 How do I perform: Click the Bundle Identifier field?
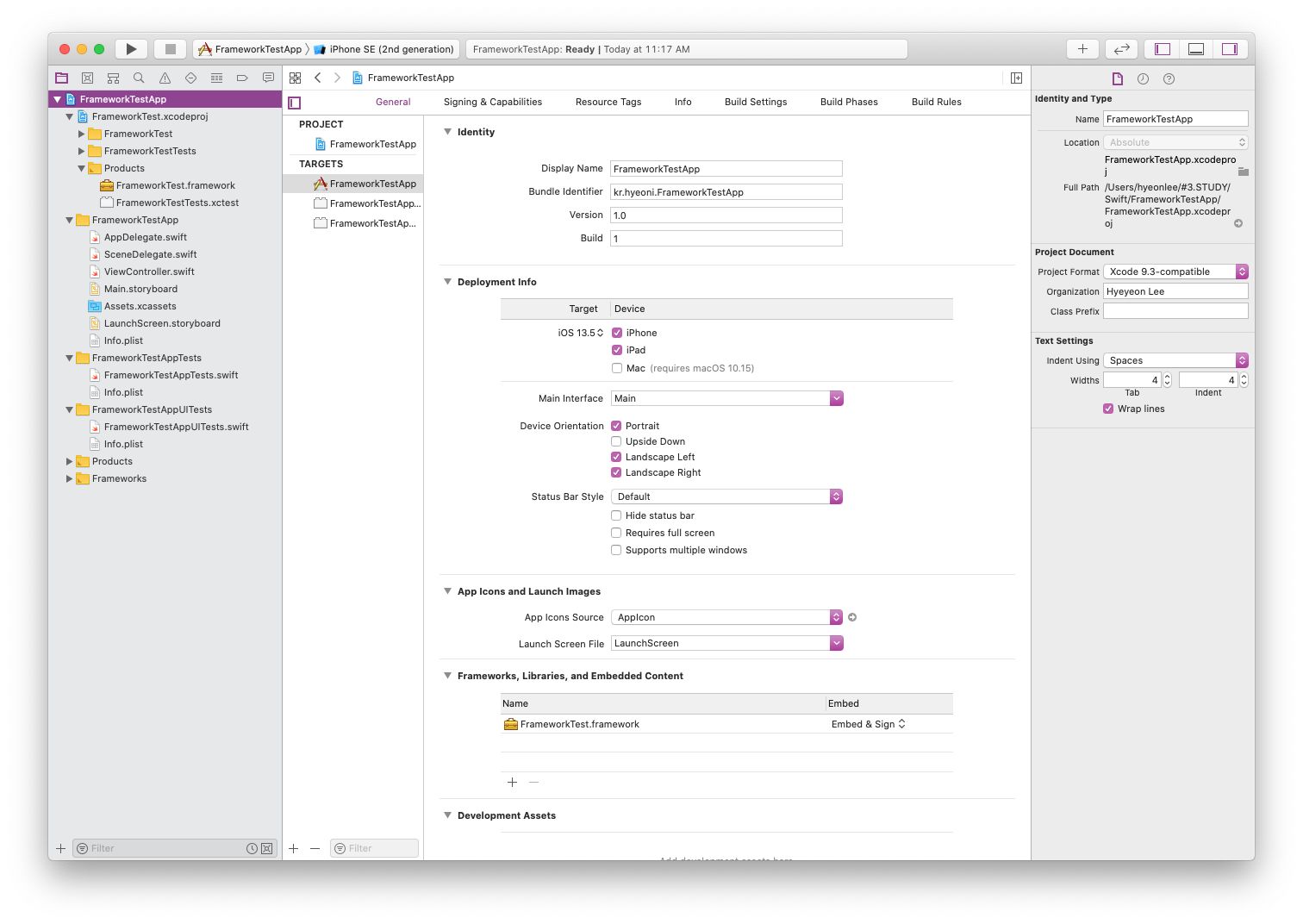[726, 192]
